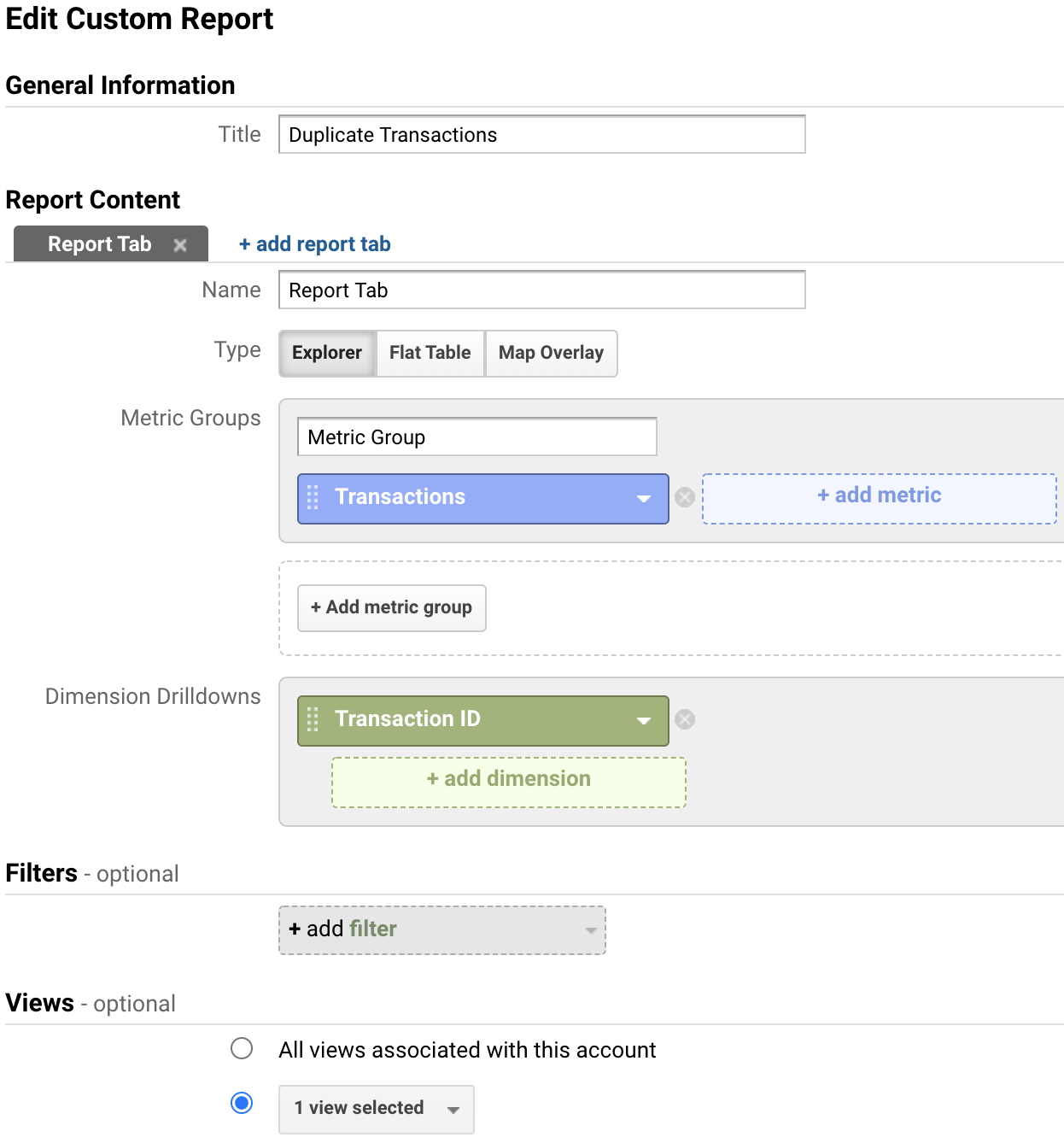Click the '+ add report tab' link
Image resolution: width=1064 pixels, height=1143 pixels.
(315, 244)
